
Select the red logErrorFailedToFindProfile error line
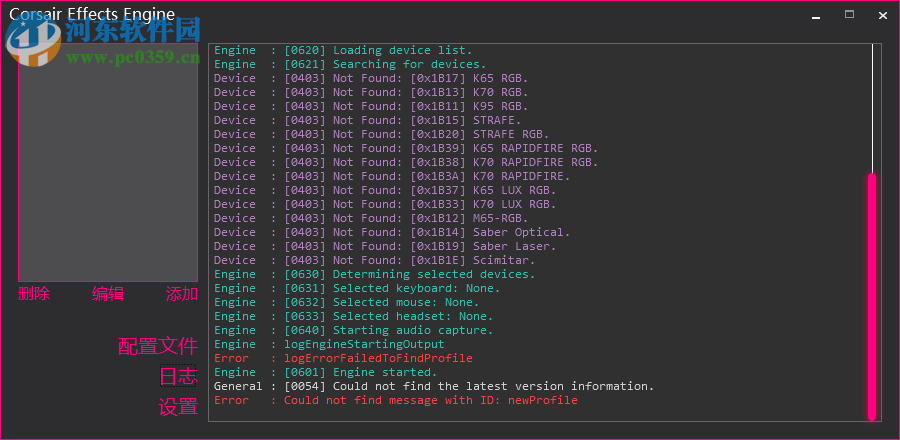[x=378, y=358]
